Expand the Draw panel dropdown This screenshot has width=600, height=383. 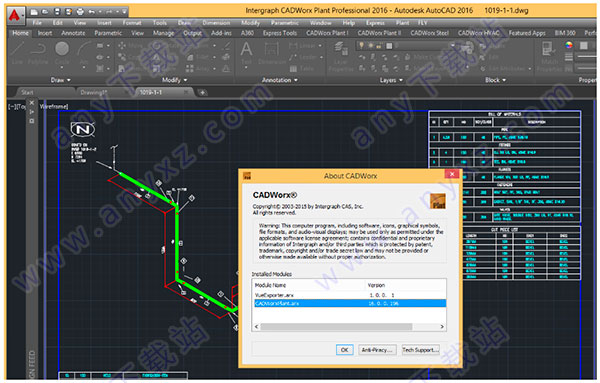click(60, 80)
